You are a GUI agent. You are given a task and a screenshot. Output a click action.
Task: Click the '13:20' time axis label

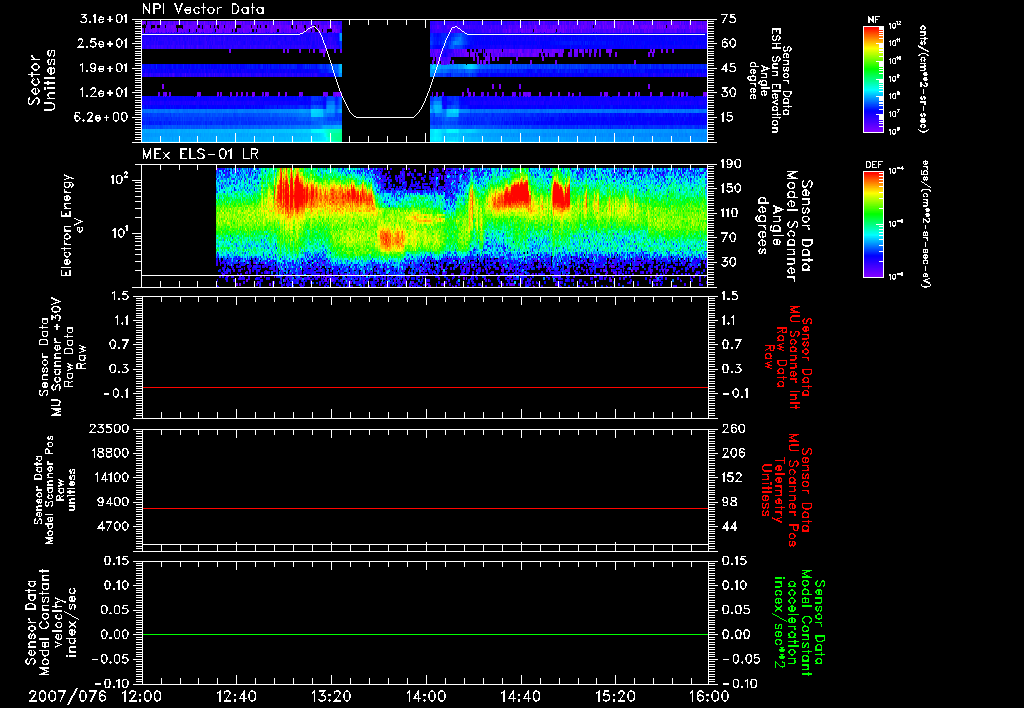point(331,696)
